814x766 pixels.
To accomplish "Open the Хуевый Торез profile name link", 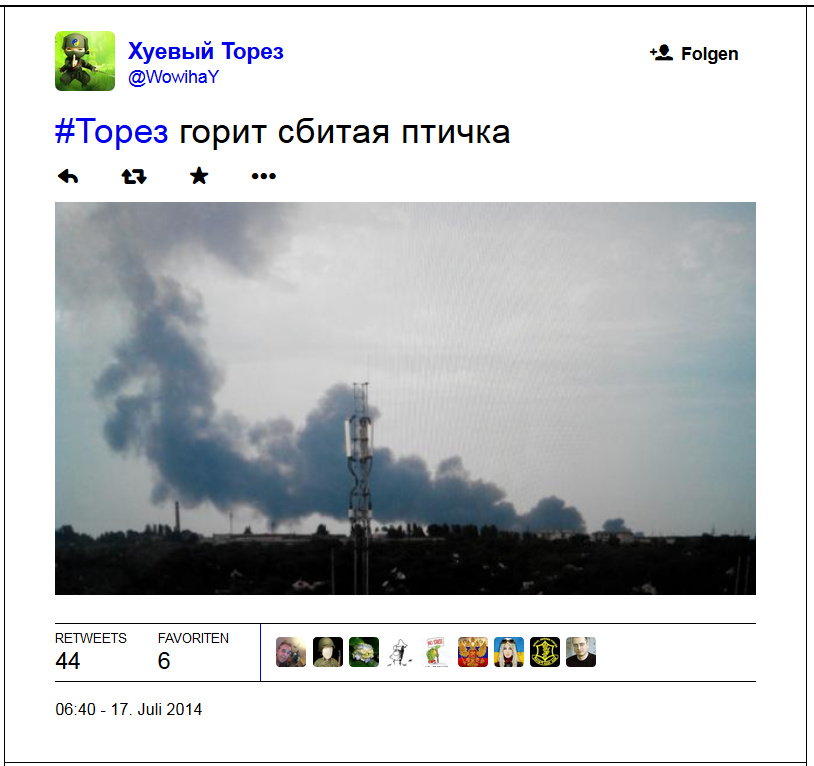I will click(206, 51).
